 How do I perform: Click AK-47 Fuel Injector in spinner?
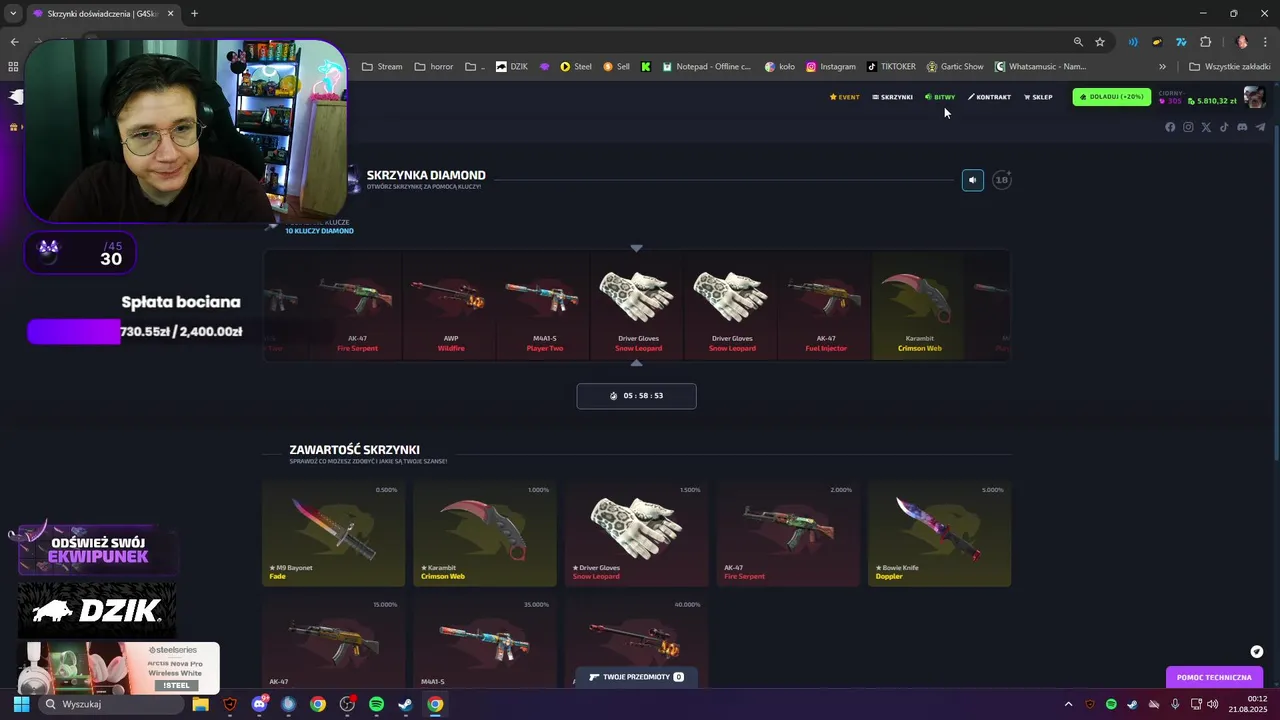coord(826,305)
